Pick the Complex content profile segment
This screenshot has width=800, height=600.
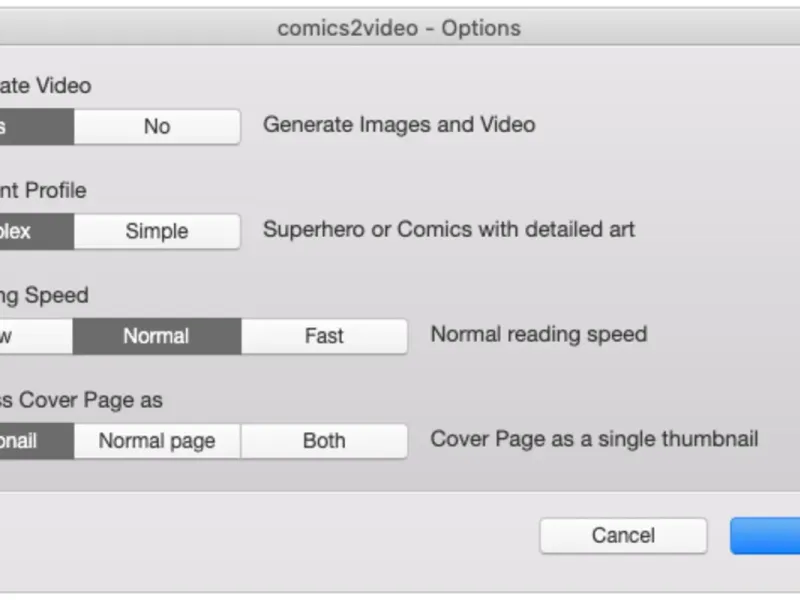coord(35,231)
